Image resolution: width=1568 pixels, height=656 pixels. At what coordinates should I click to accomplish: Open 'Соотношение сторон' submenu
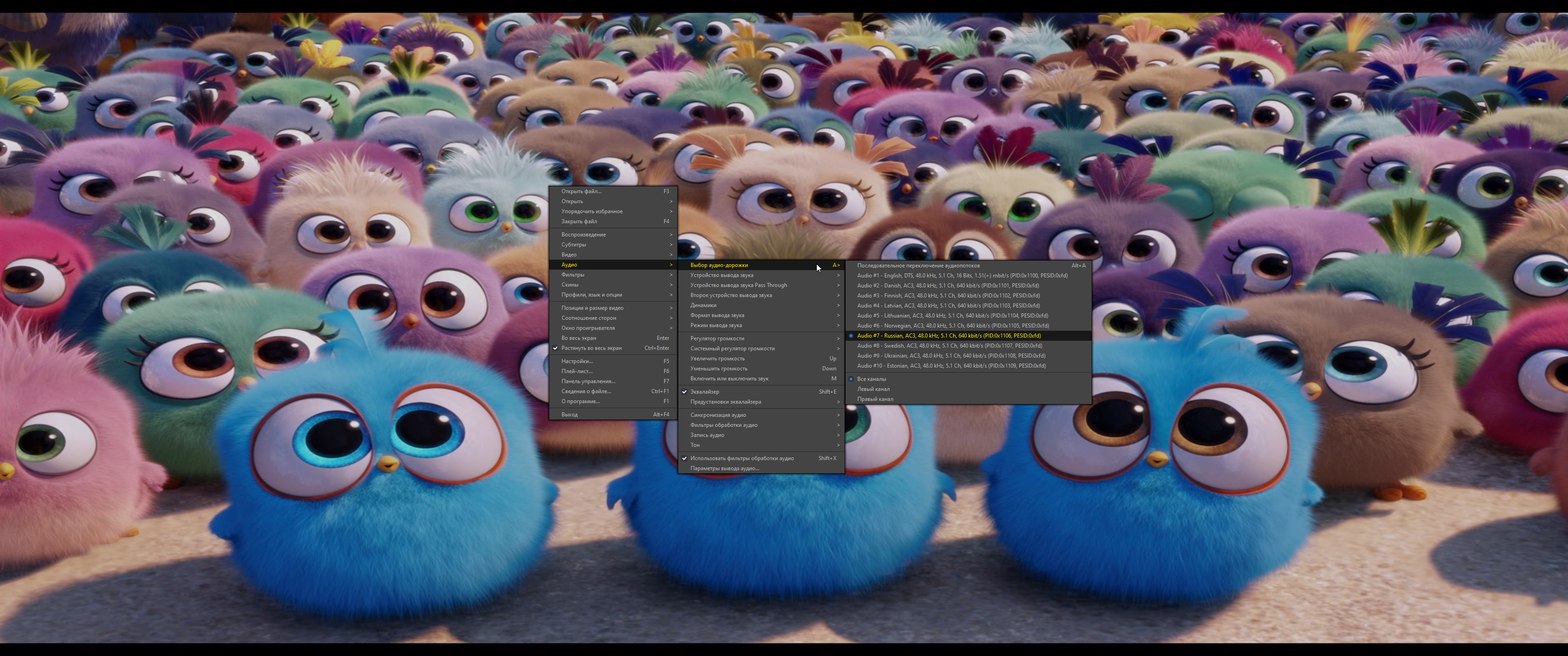614,318
